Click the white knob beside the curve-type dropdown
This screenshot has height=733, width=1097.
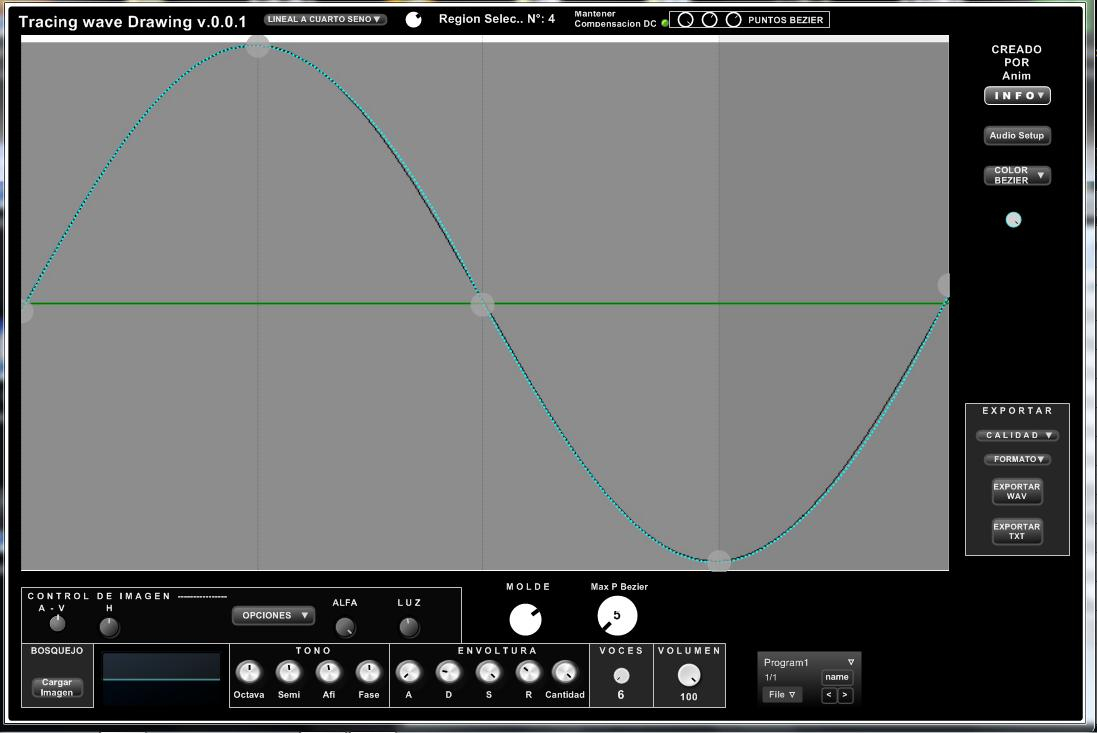(x=413, y=20)
